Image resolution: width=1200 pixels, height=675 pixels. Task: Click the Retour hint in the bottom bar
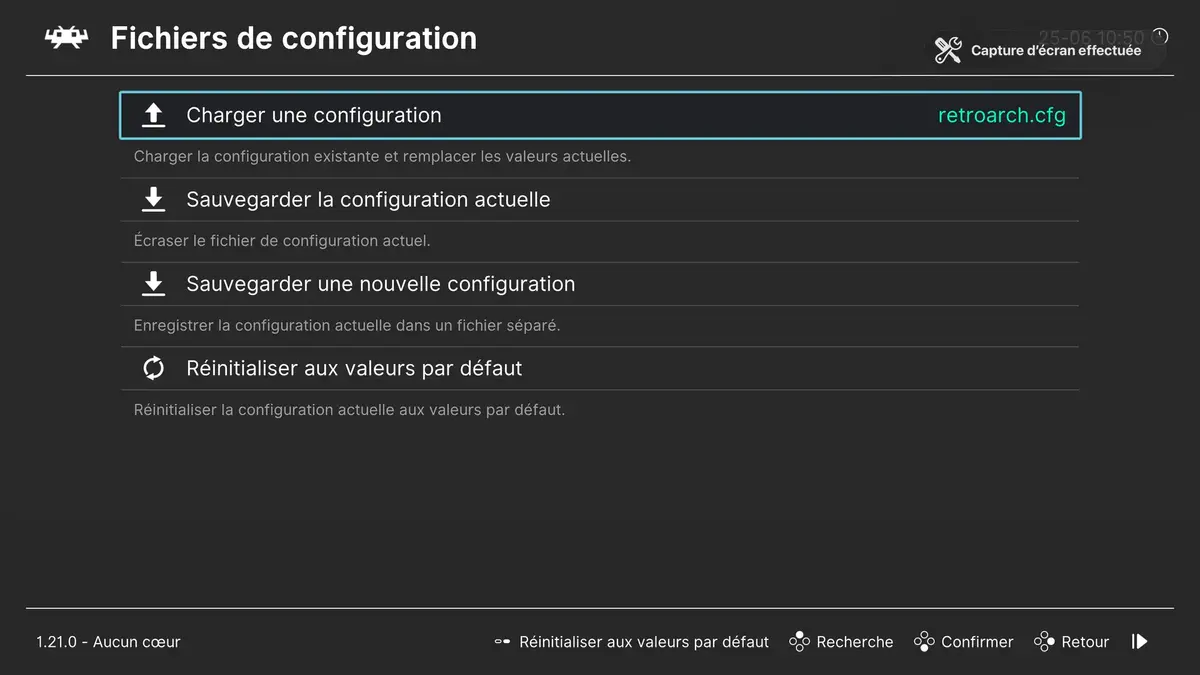[1087, 641]
